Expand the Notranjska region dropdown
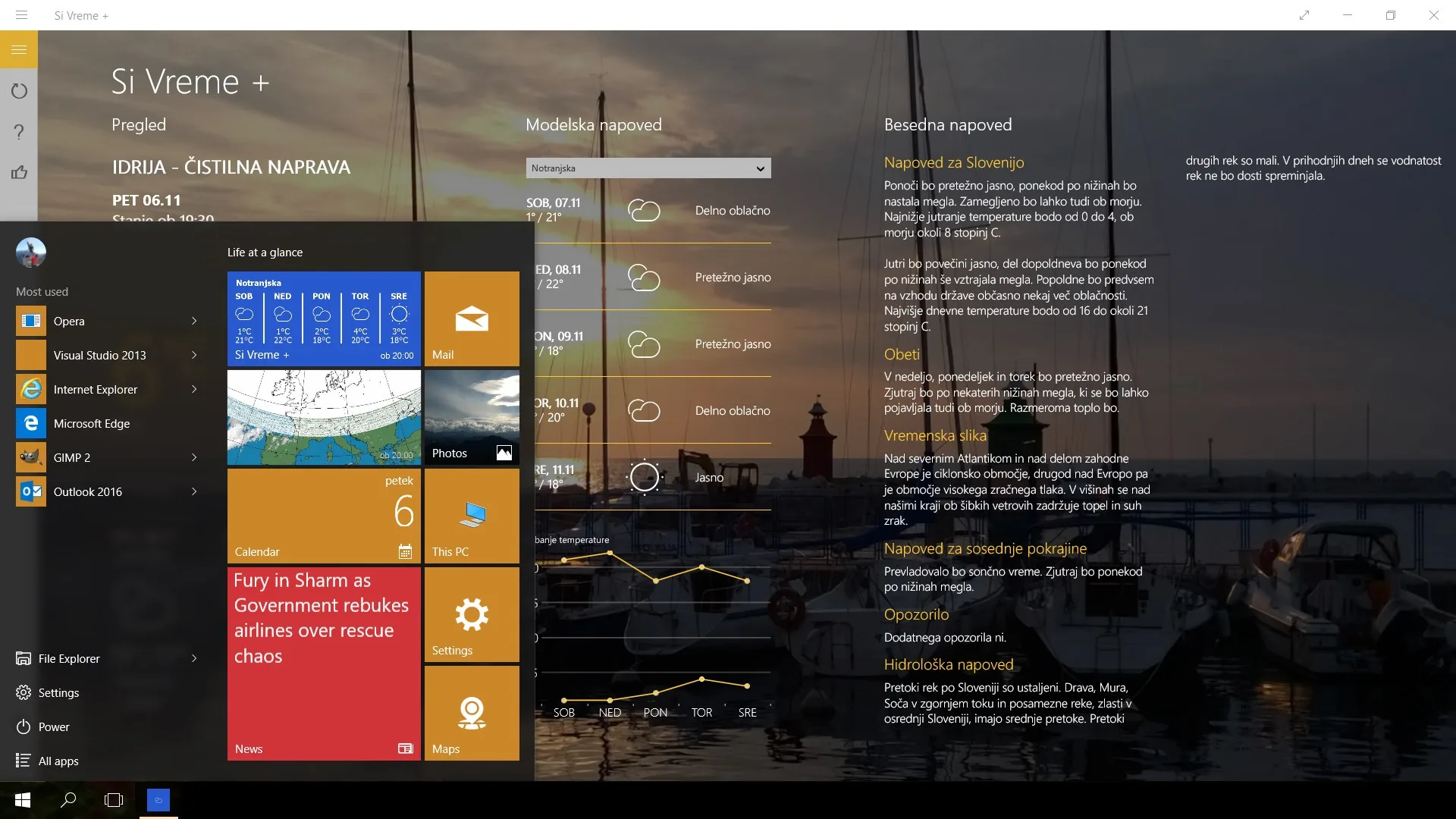The image size is (1456, 819). point(648,168)
